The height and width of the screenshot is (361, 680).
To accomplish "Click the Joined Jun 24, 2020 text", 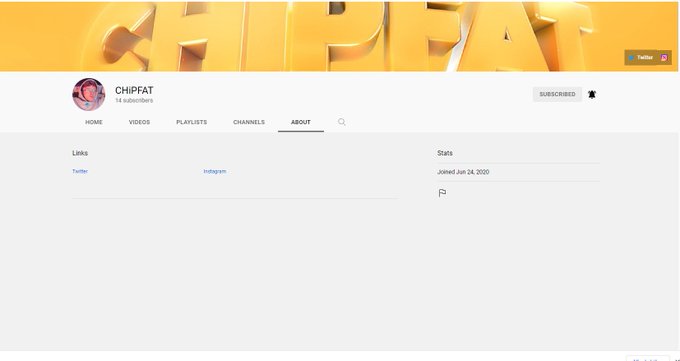I will (463, 172).
